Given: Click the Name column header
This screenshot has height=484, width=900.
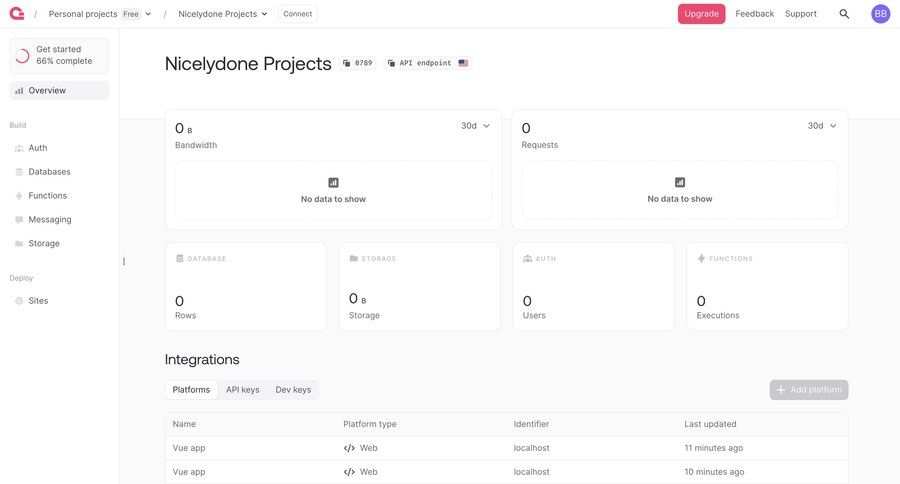Looking at the screenshot, I should click(184, 424).
